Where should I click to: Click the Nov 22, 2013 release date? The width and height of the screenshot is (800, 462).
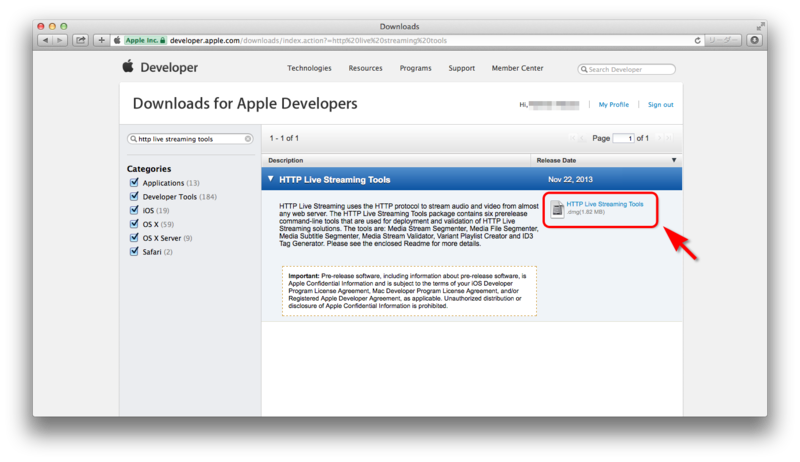coord(570,179)
